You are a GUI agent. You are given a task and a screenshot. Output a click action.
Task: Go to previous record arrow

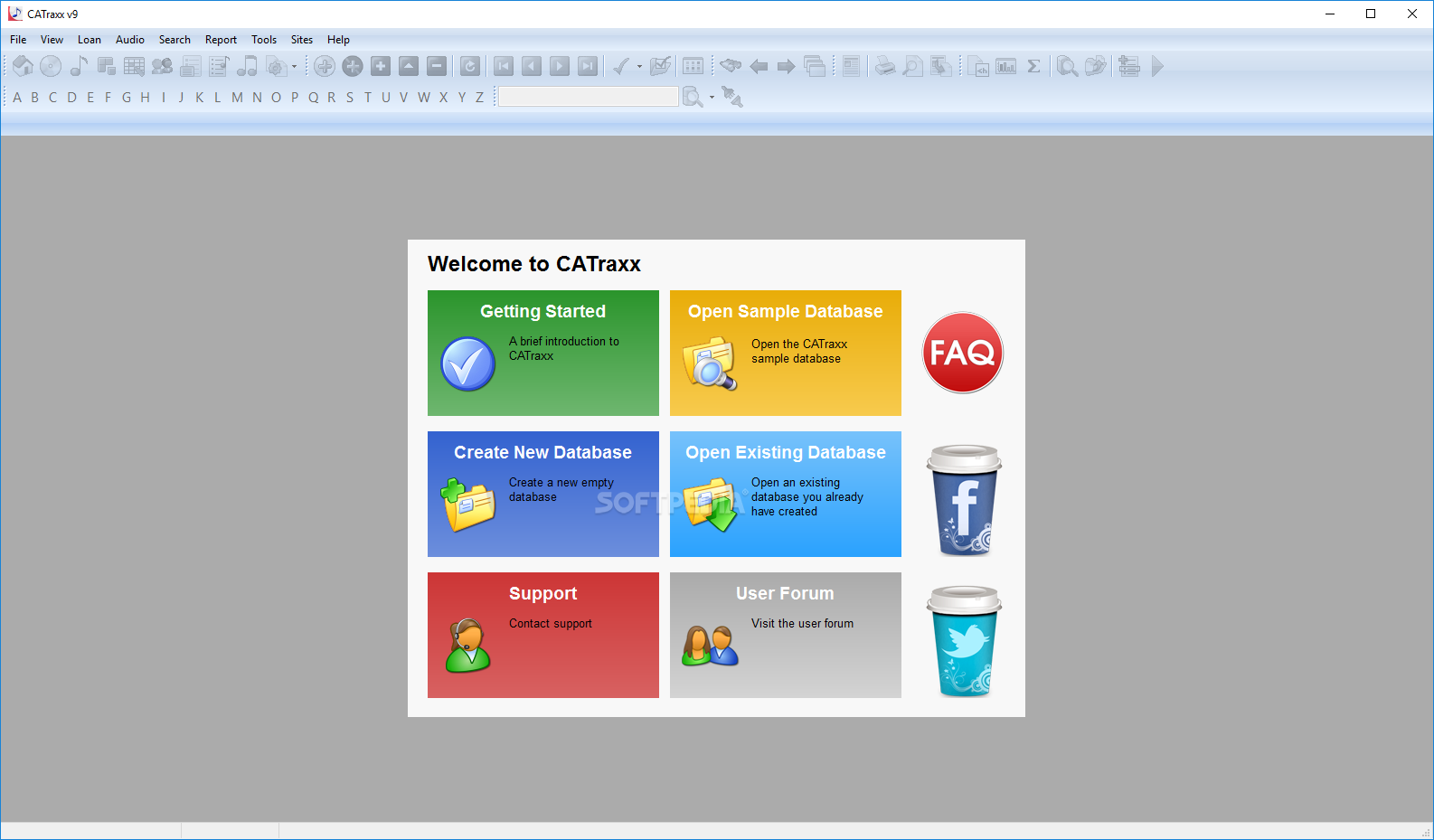pos(532,66)
